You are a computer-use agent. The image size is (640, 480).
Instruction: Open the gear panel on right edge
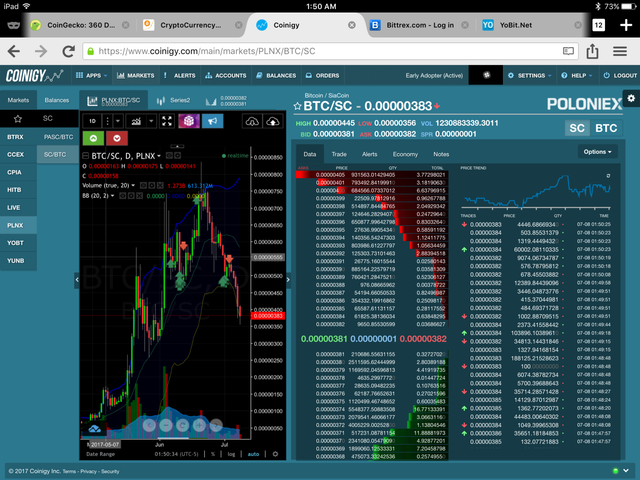pyautogui.click(x=631, y=98)
